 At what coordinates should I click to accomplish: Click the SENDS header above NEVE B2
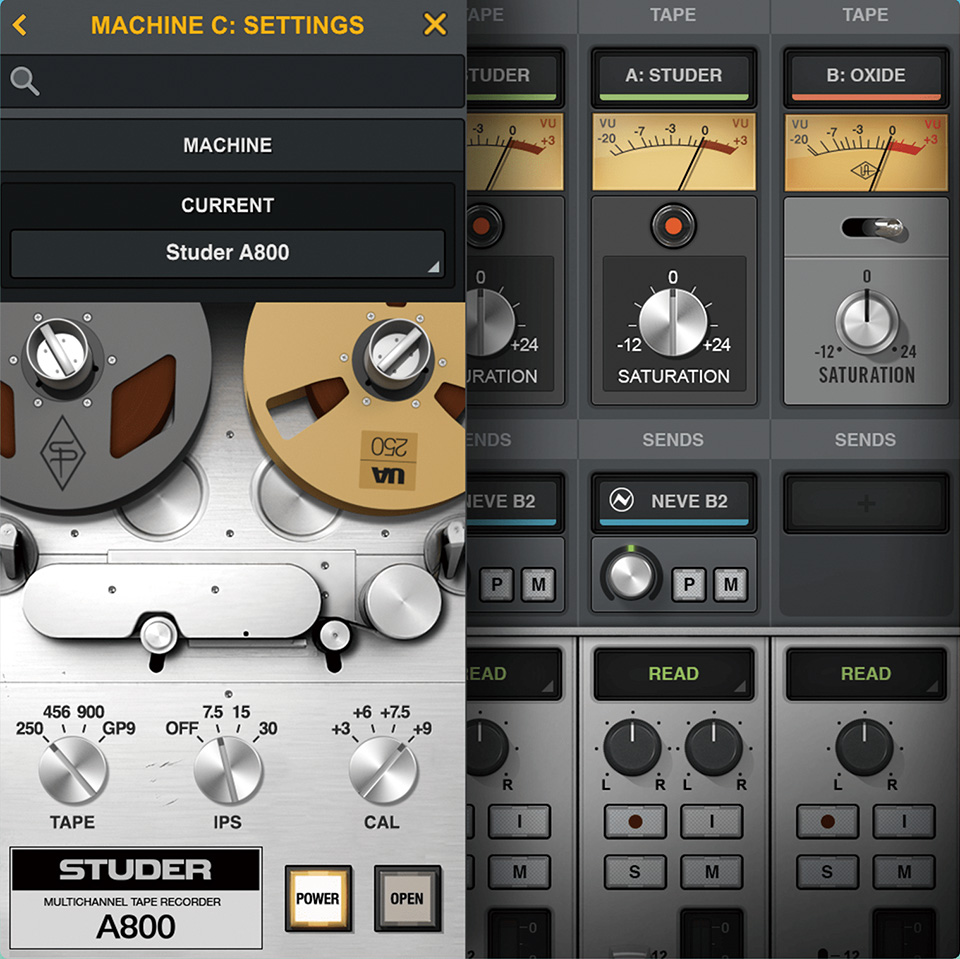[673, 440]
